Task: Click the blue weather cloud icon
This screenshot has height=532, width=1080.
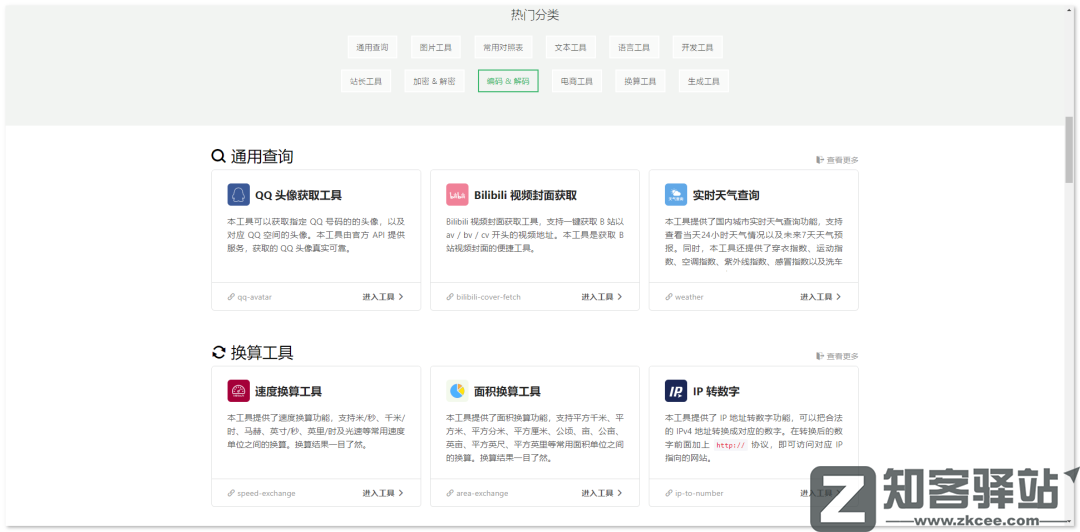Action: click(x=676, y=194)
